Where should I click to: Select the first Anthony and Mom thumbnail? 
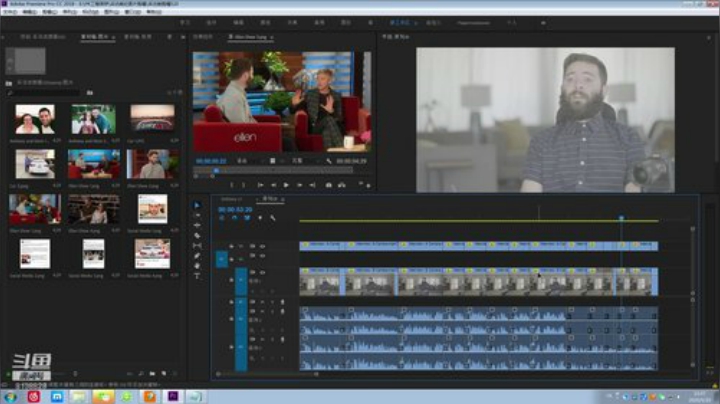(x=35, y=119)
